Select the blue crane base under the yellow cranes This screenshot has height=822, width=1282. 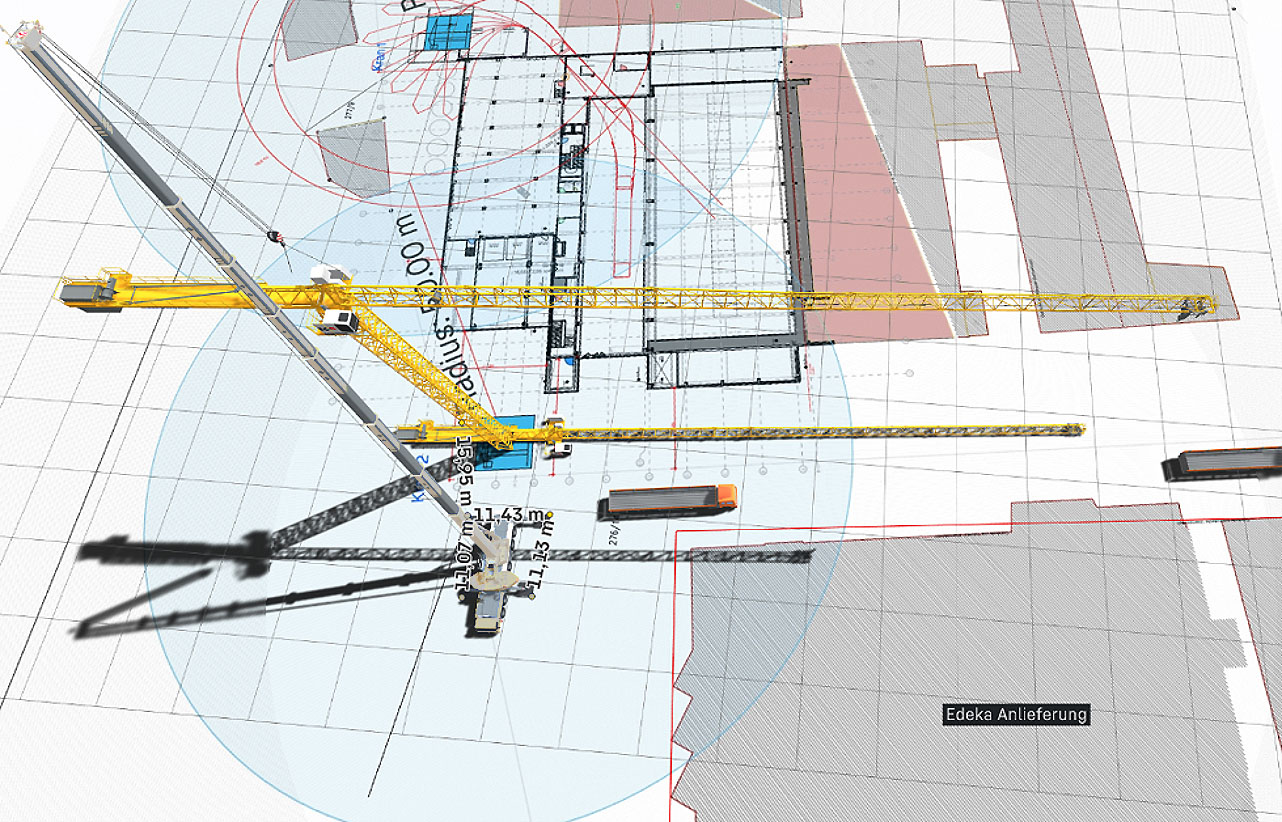tap(507, 443)
